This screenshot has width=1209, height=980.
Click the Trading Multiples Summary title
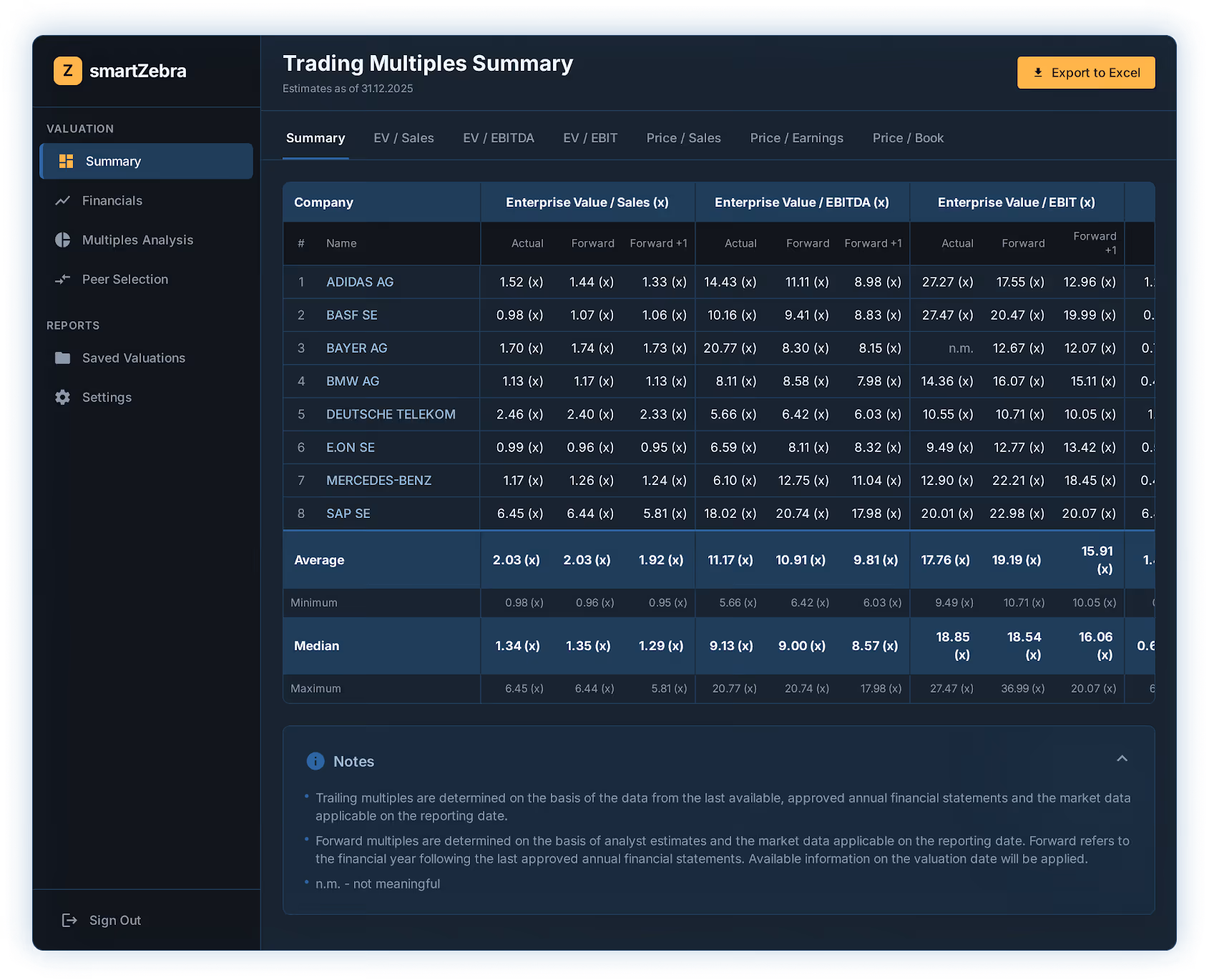[428, 64]
